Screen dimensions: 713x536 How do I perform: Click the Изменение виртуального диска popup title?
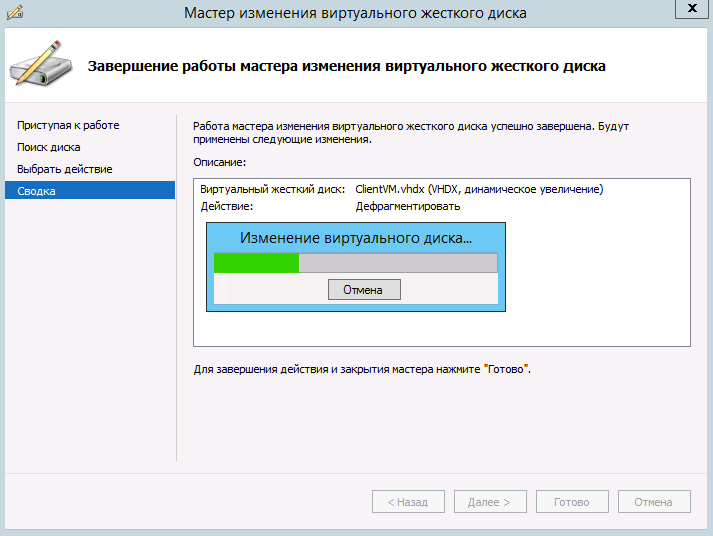pos(355,239)
